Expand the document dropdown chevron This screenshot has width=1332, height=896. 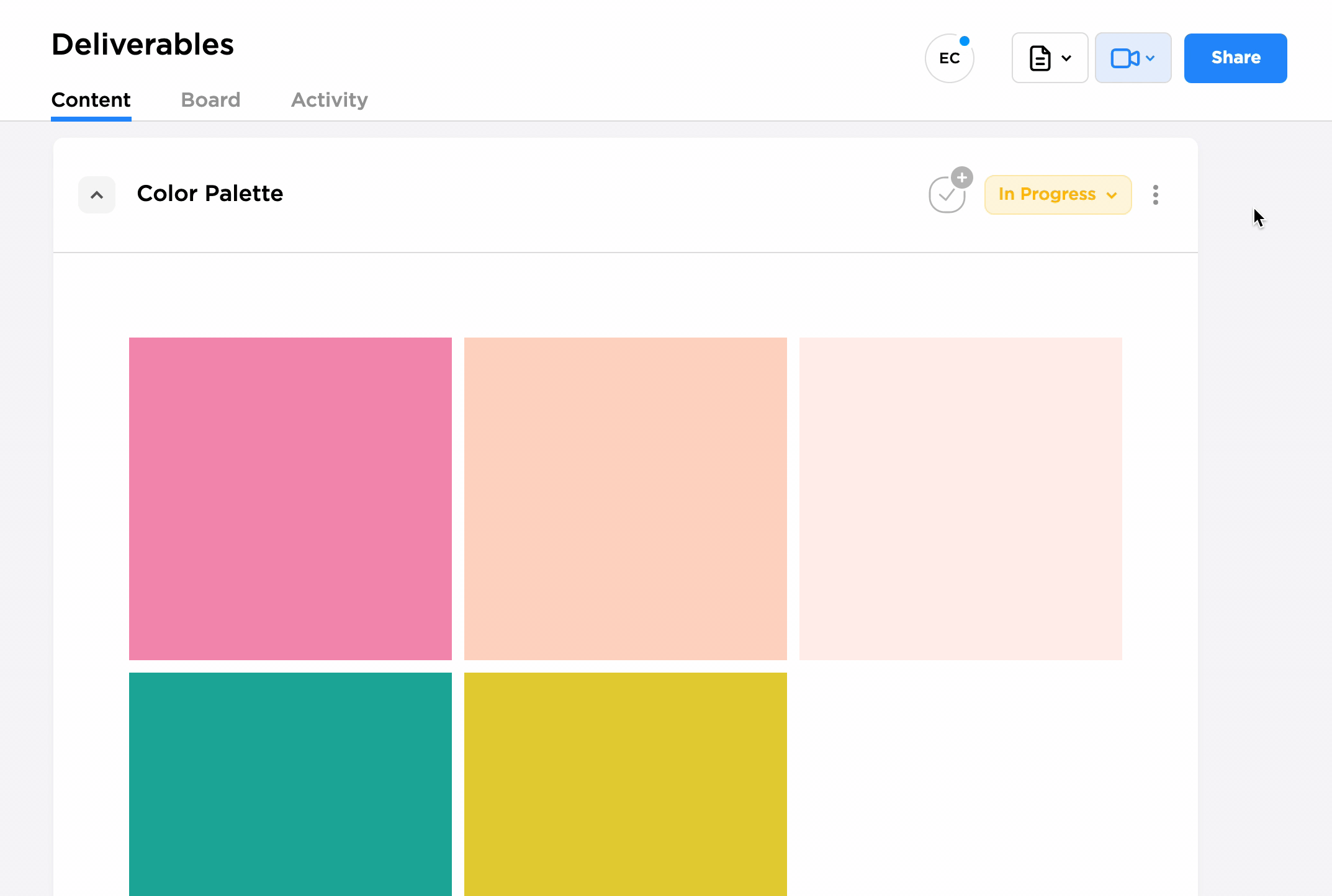[x=1066, y=58]
